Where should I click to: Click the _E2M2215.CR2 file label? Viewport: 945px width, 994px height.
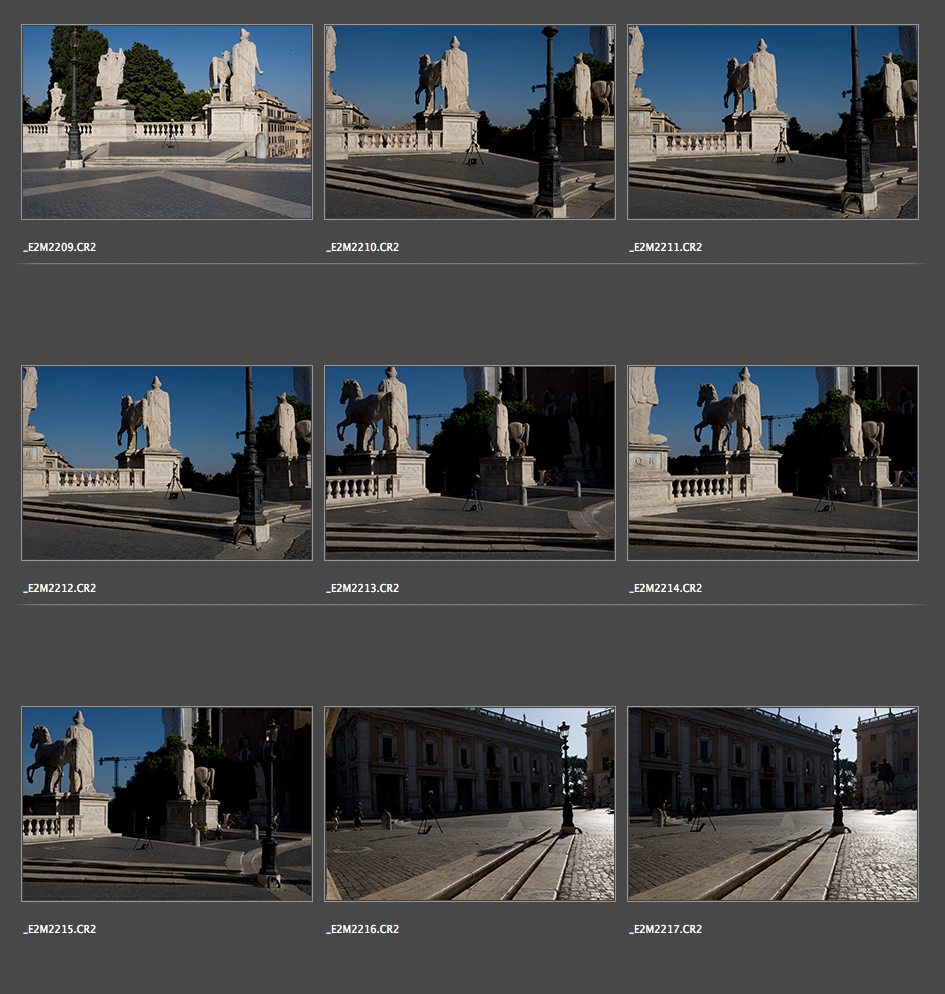click(60, 929)
